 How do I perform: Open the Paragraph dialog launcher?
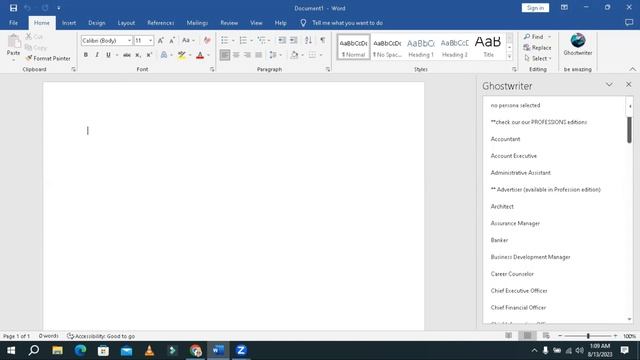328,69
